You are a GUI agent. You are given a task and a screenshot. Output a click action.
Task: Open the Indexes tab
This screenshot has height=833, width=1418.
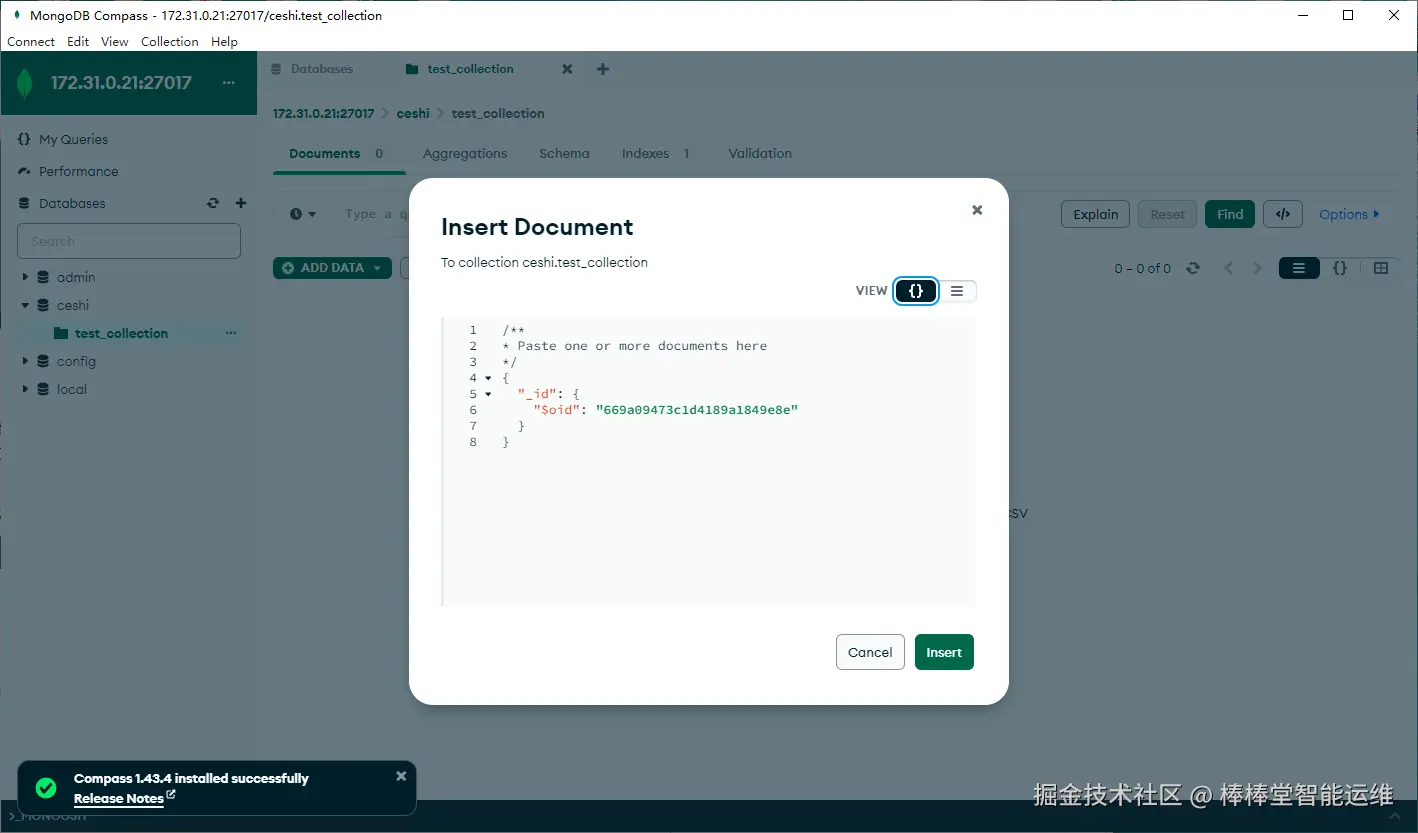pyautogui.click(x=656, y=153)
